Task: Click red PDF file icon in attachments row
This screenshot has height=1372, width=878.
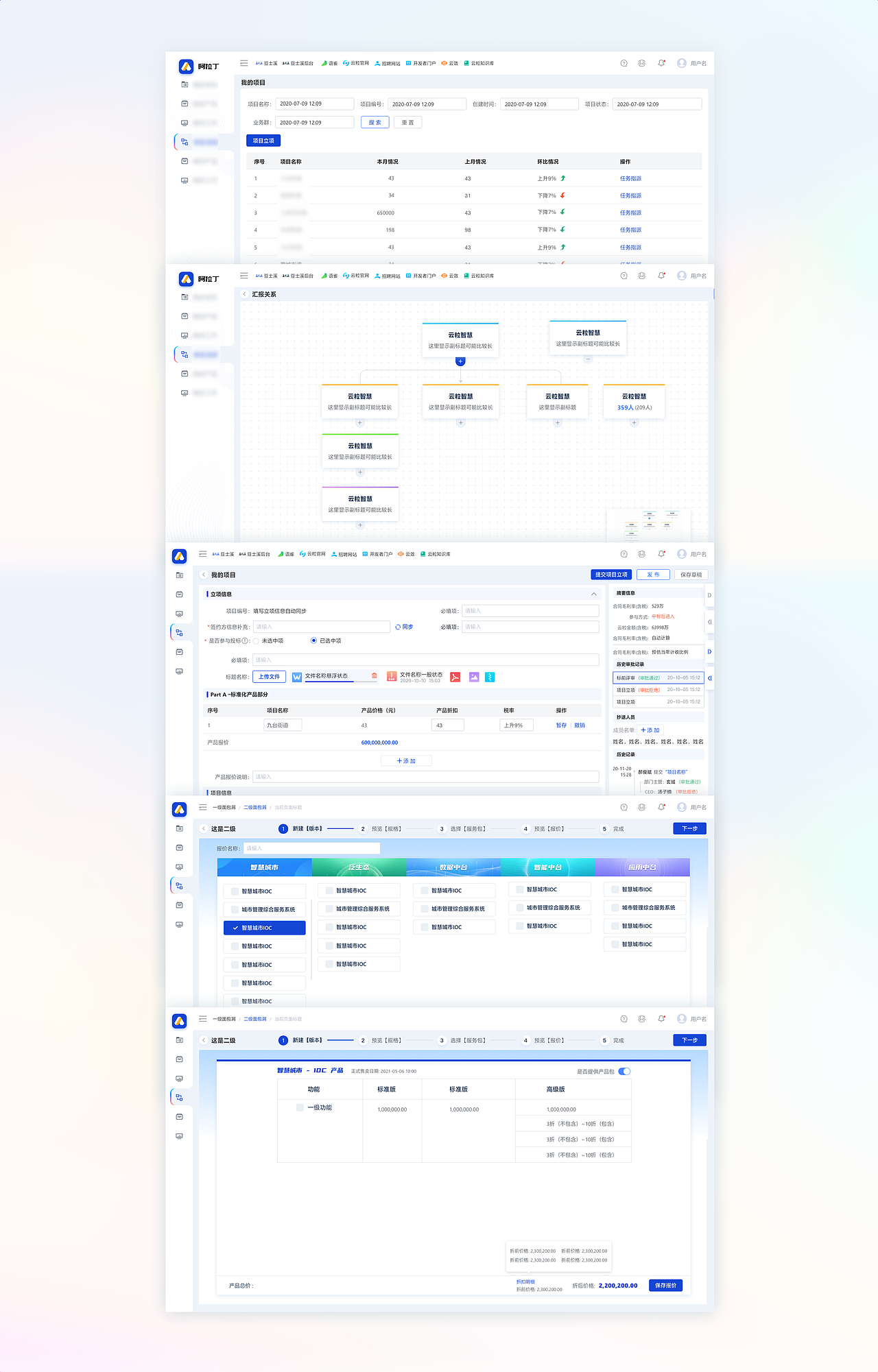Action: (455, 677)
